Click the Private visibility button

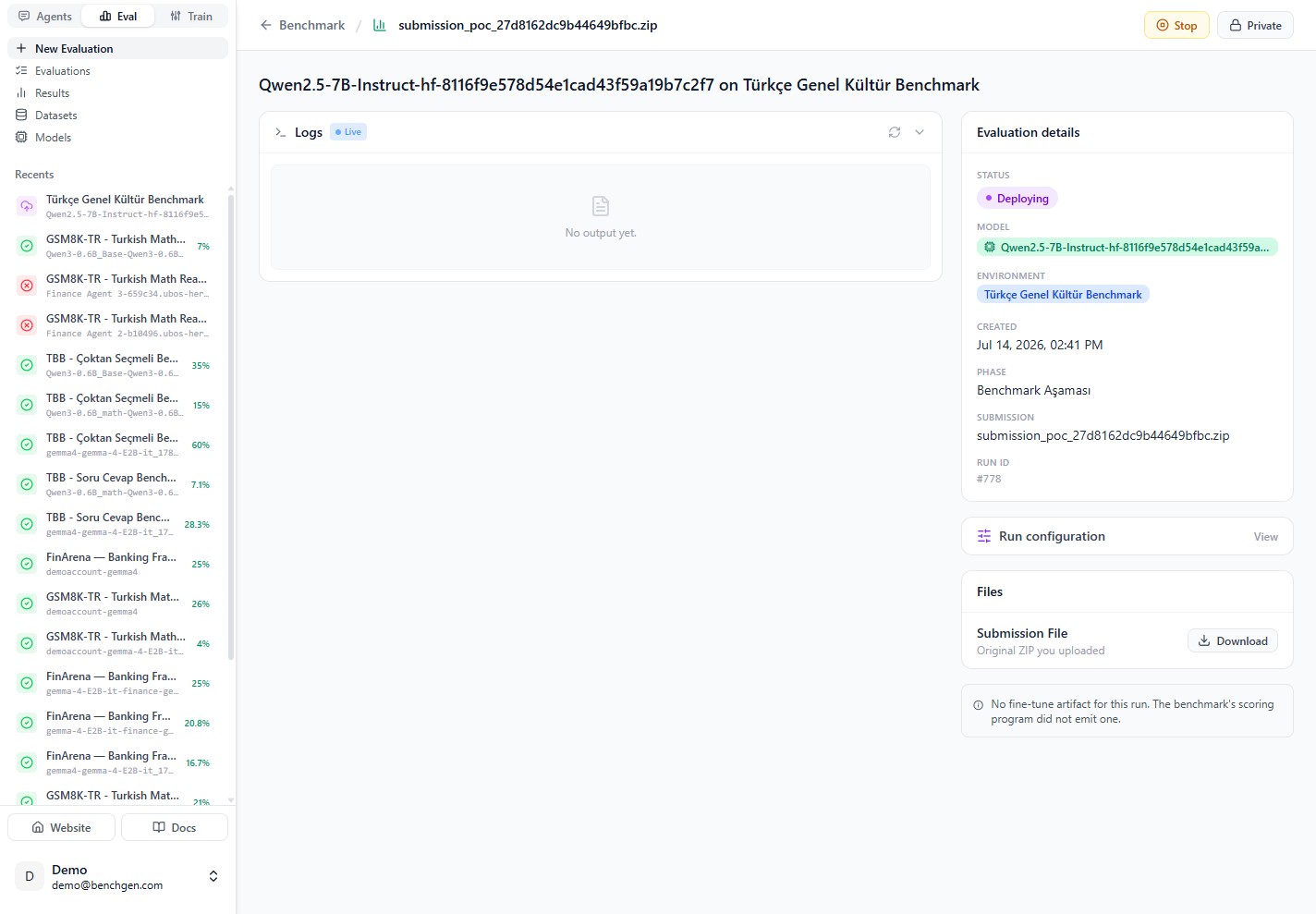click(1255, 26)
